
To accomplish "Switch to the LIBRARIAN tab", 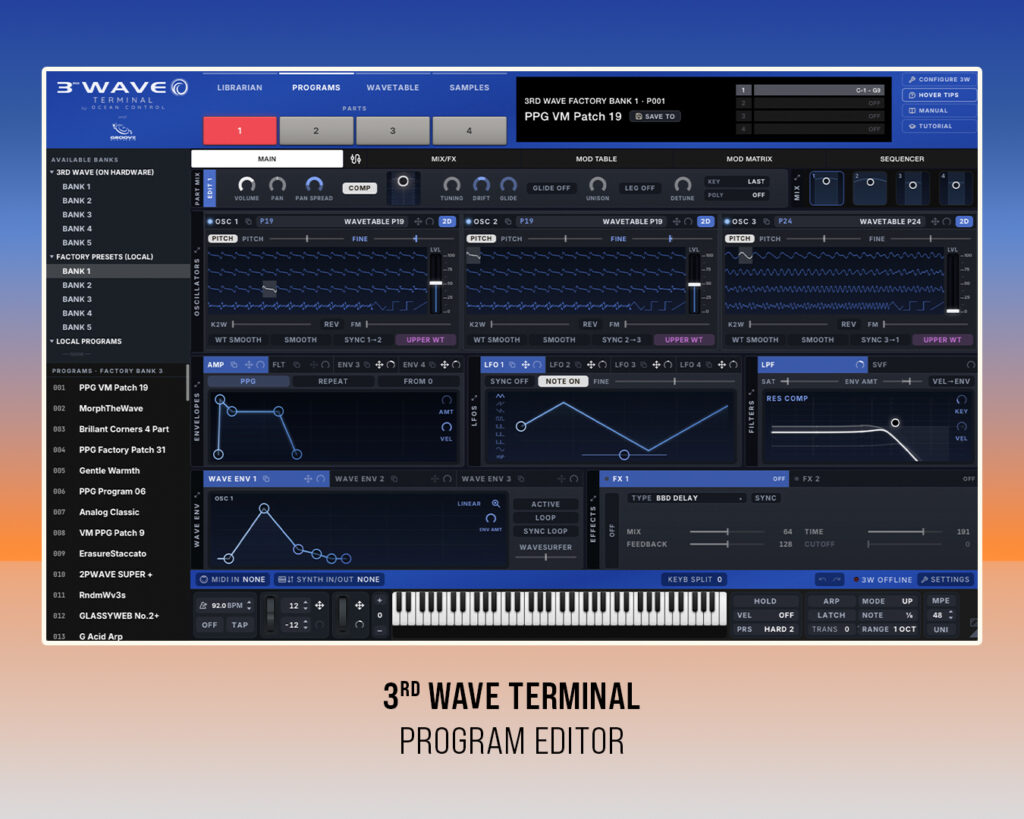I will point(240,88).
